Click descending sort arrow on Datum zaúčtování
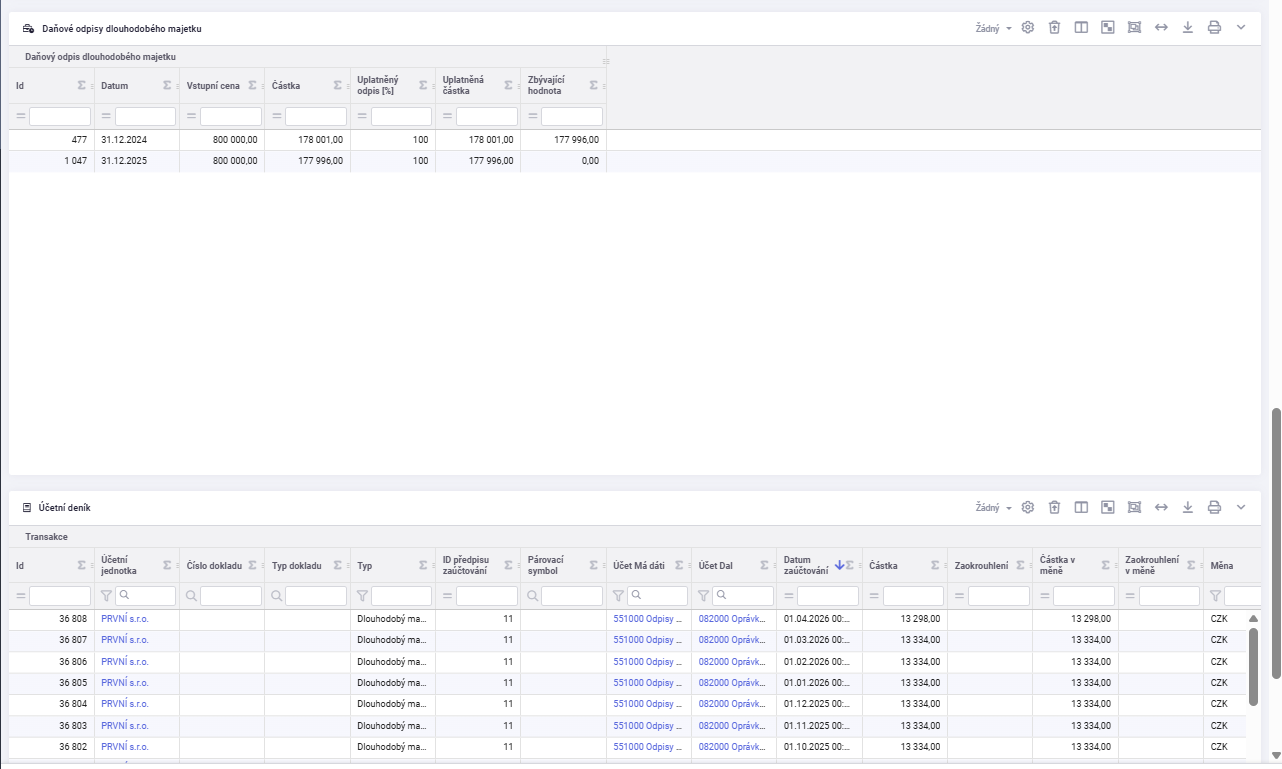The image size is (1282, 769). coord(839,566)
